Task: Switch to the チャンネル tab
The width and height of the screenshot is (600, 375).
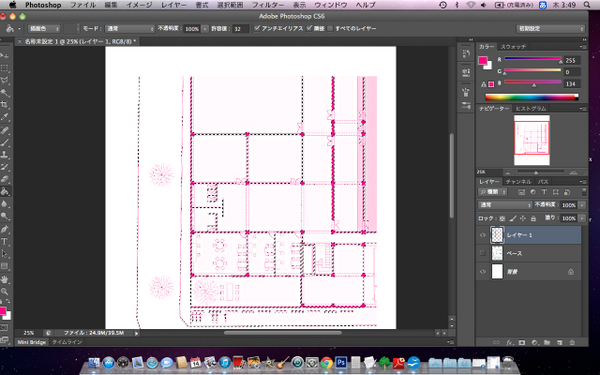Action: [x=518, y=182]
